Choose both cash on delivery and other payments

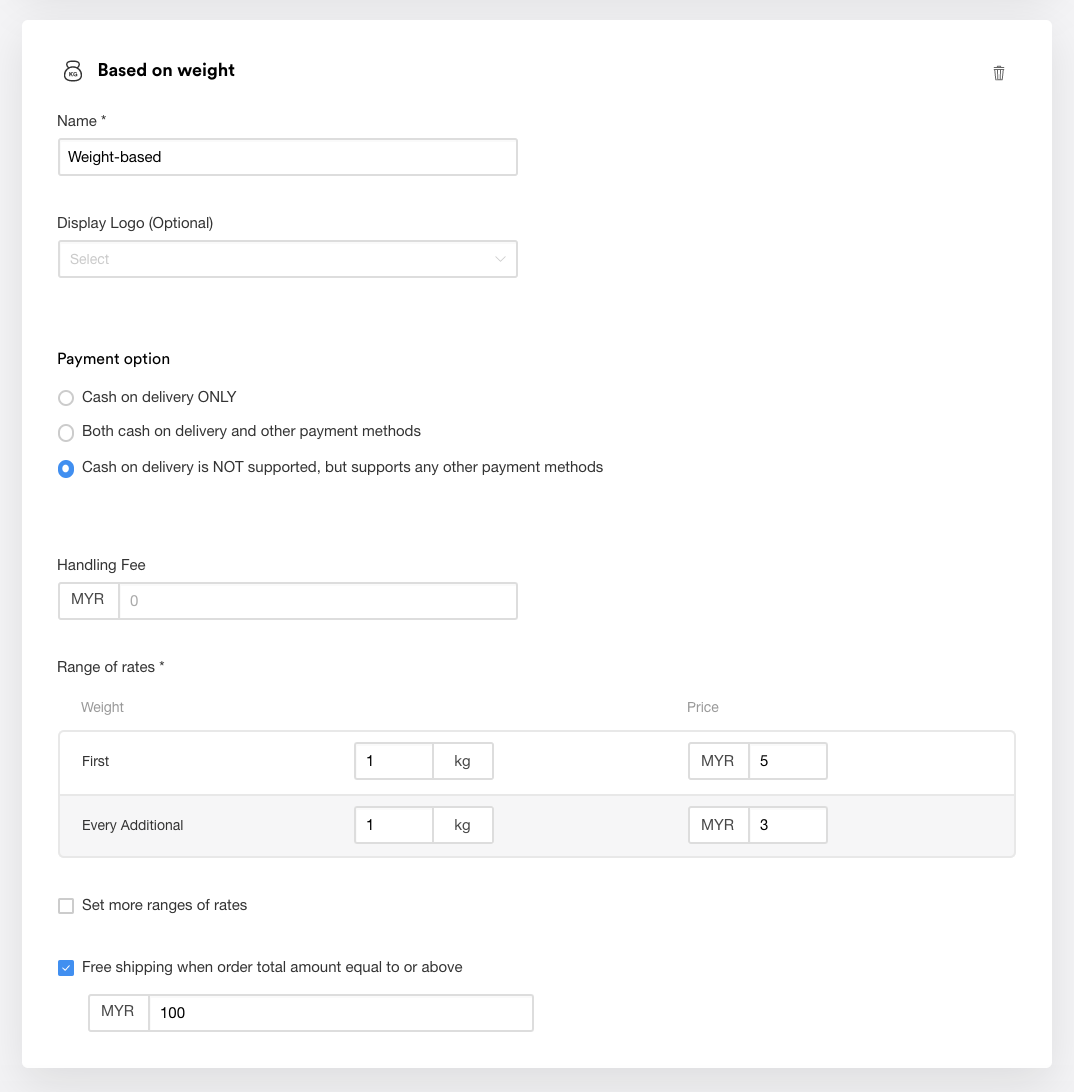(65, 432)
